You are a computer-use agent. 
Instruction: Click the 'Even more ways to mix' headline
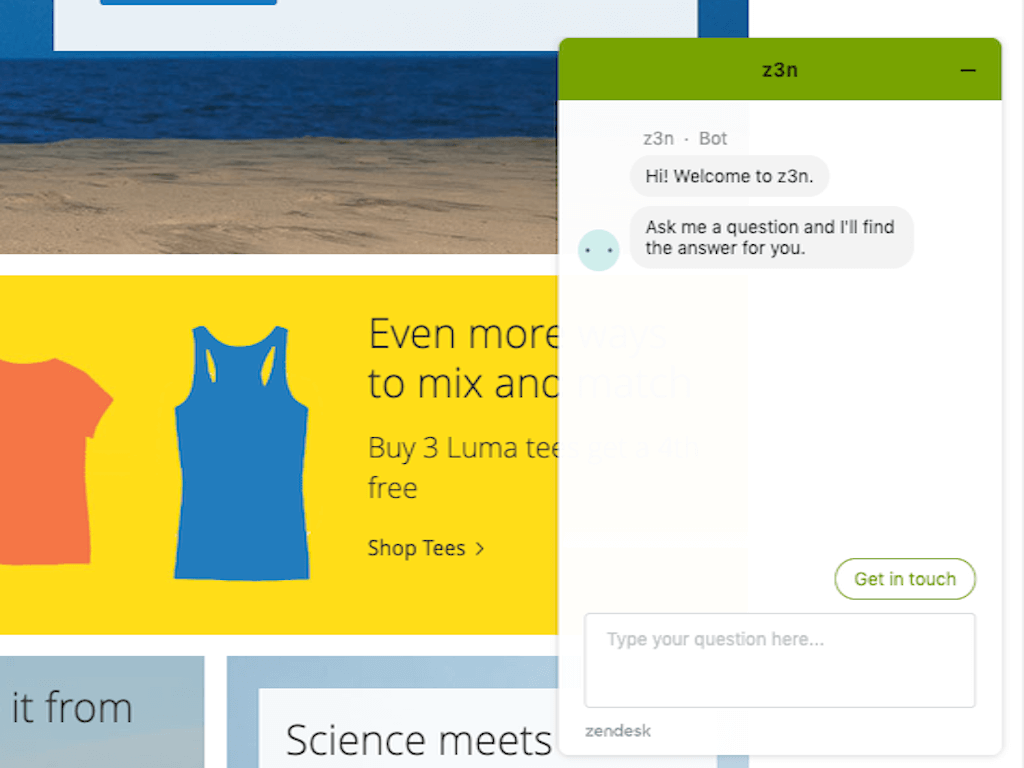point(464,359)
